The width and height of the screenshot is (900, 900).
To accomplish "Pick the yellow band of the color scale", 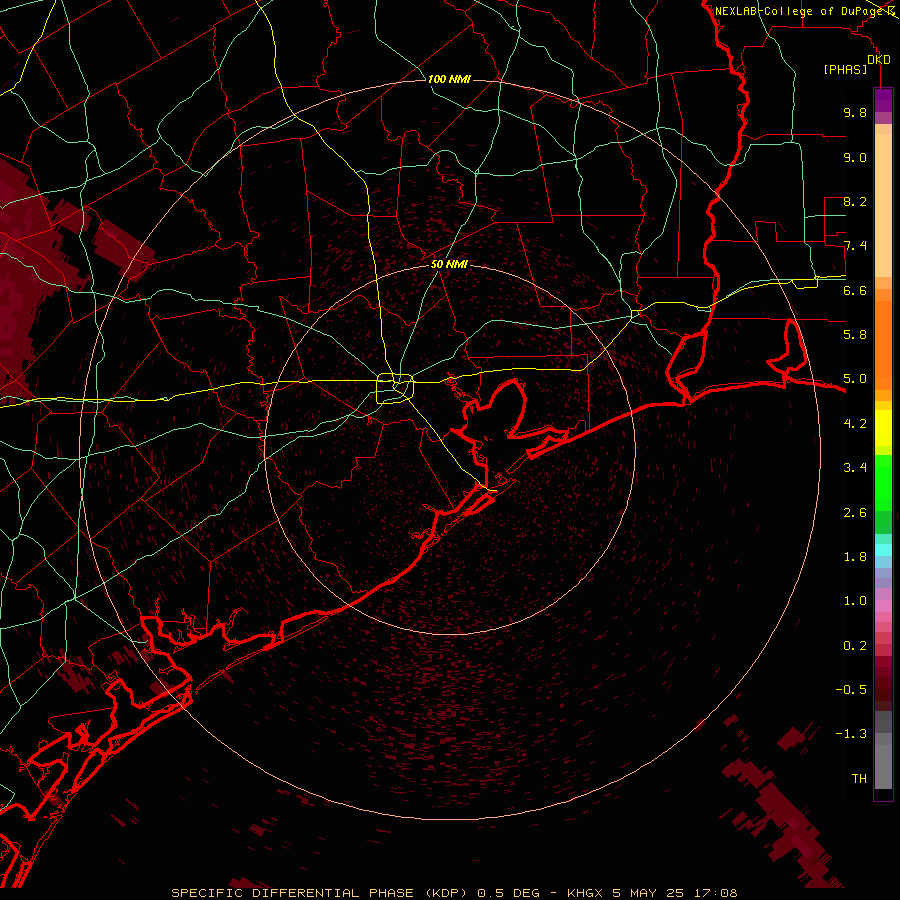I will pos(883,428).
